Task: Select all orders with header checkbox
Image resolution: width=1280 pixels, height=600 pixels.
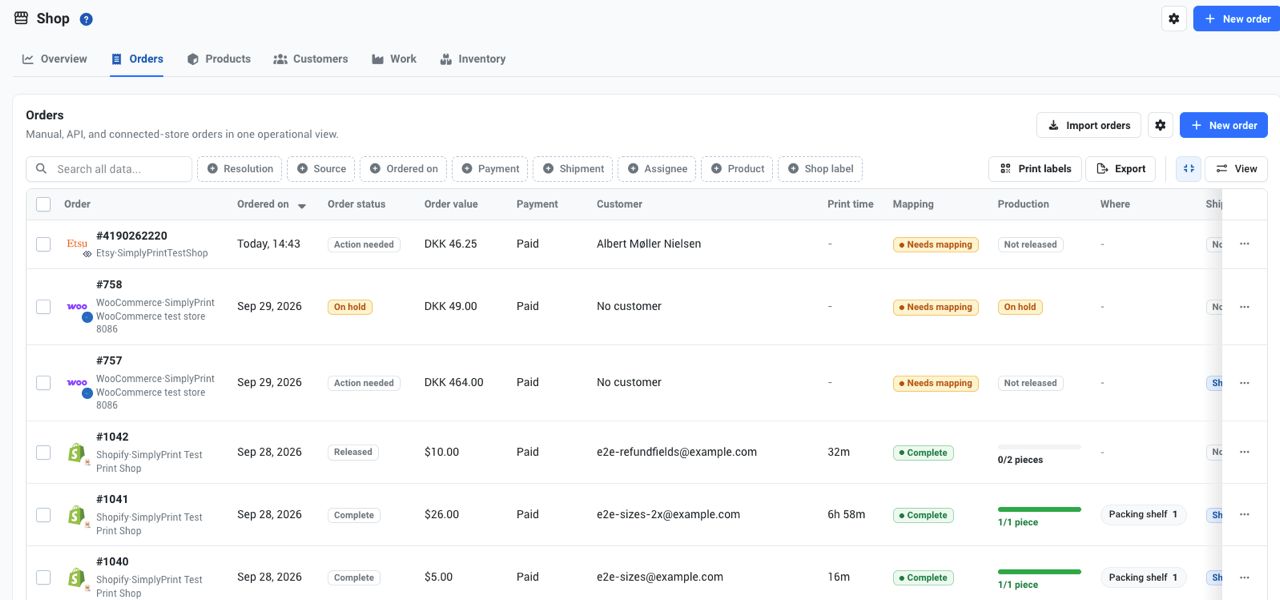Action: [43, 204]
